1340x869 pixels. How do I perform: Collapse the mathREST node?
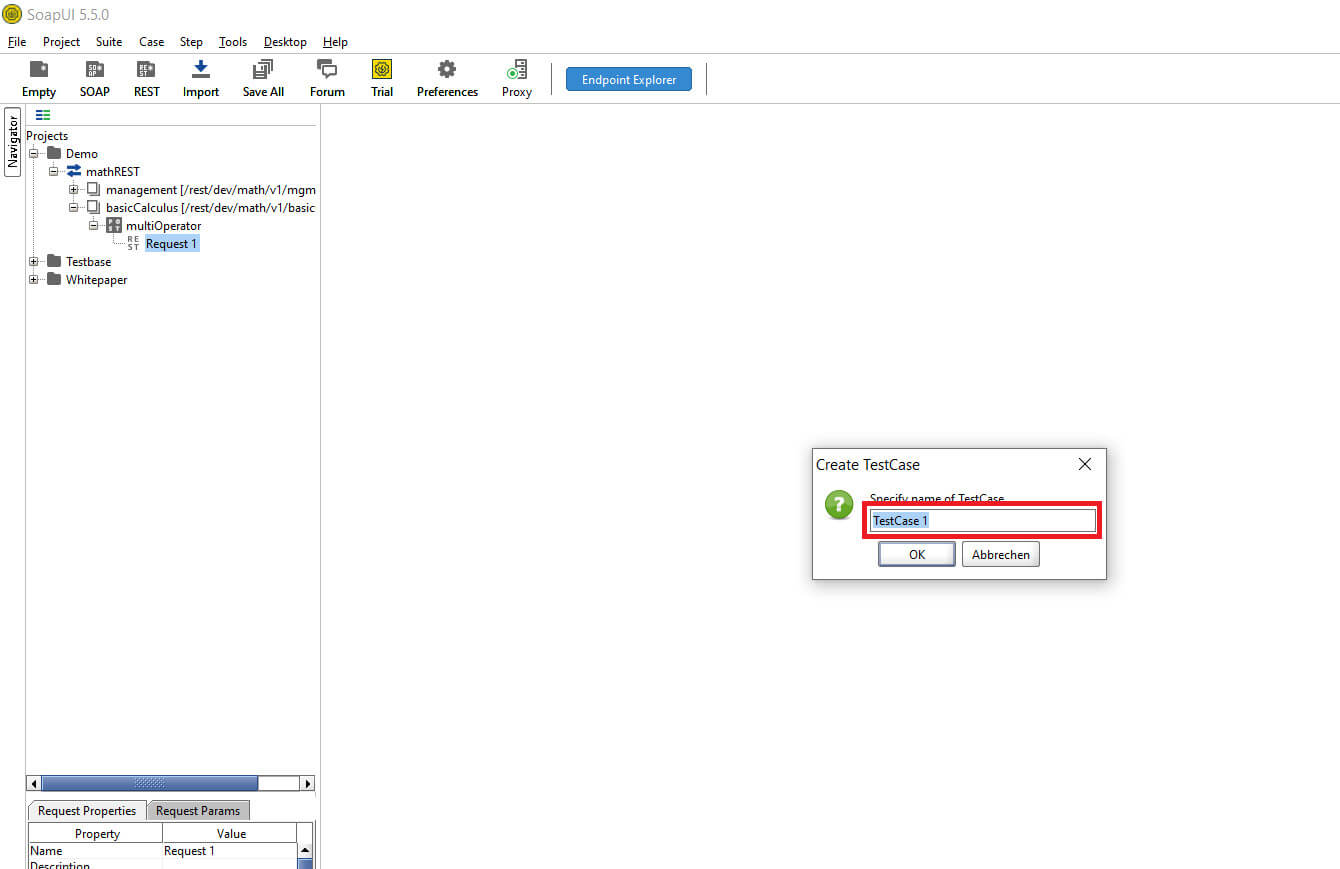[53, 171]
